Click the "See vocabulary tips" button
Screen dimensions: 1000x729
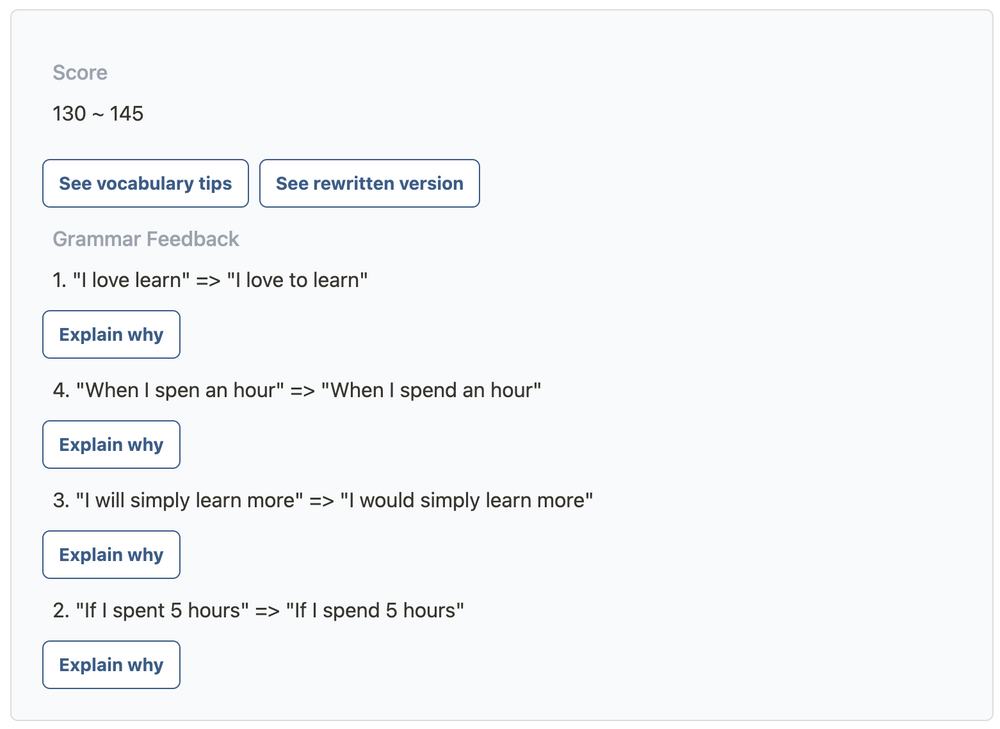[x=145, y=183]
